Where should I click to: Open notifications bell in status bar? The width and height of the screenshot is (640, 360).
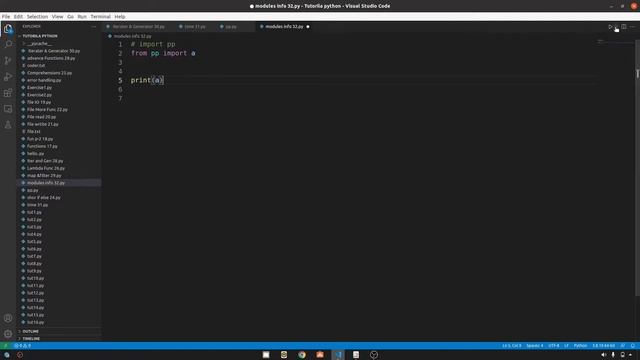[x=633, y=346]
